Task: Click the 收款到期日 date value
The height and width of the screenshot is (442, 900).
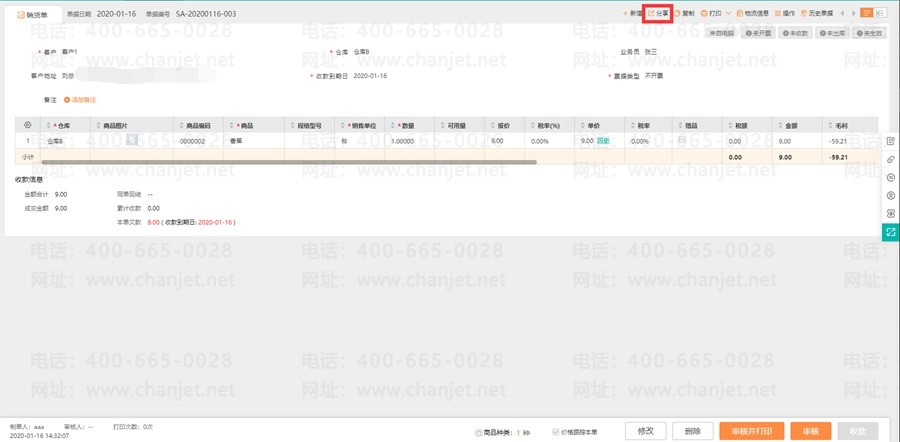Action: [370, 76]
